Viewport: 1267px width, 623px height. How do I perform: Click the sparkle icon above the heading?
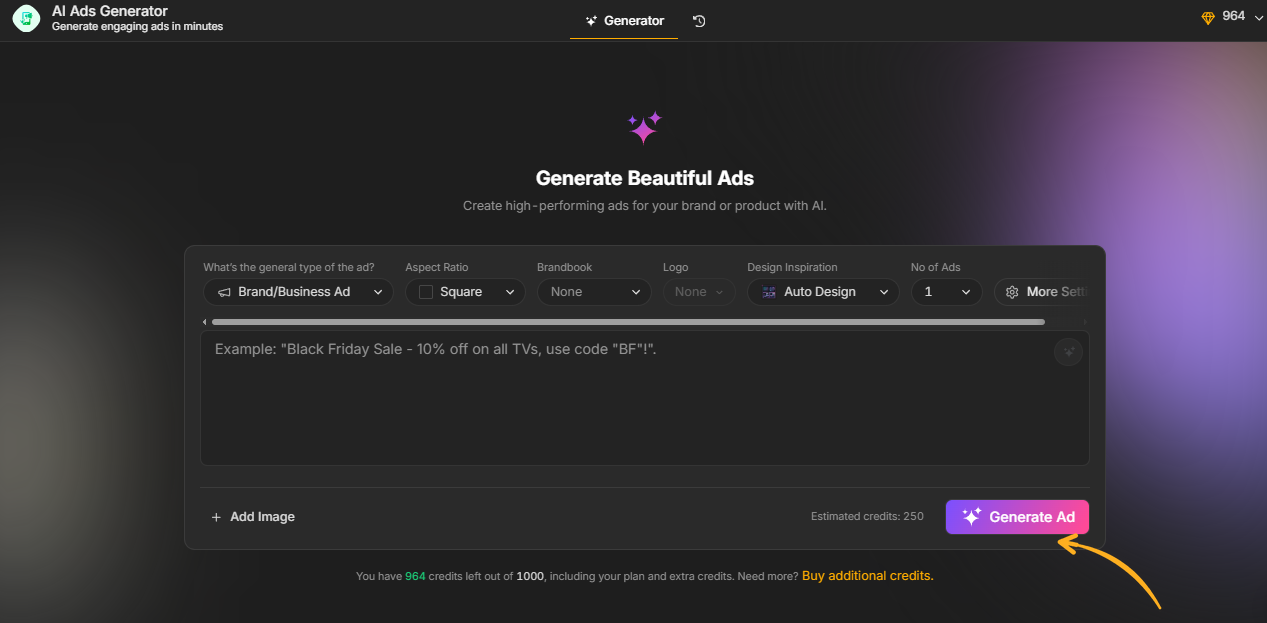click(x=645, y=127)
